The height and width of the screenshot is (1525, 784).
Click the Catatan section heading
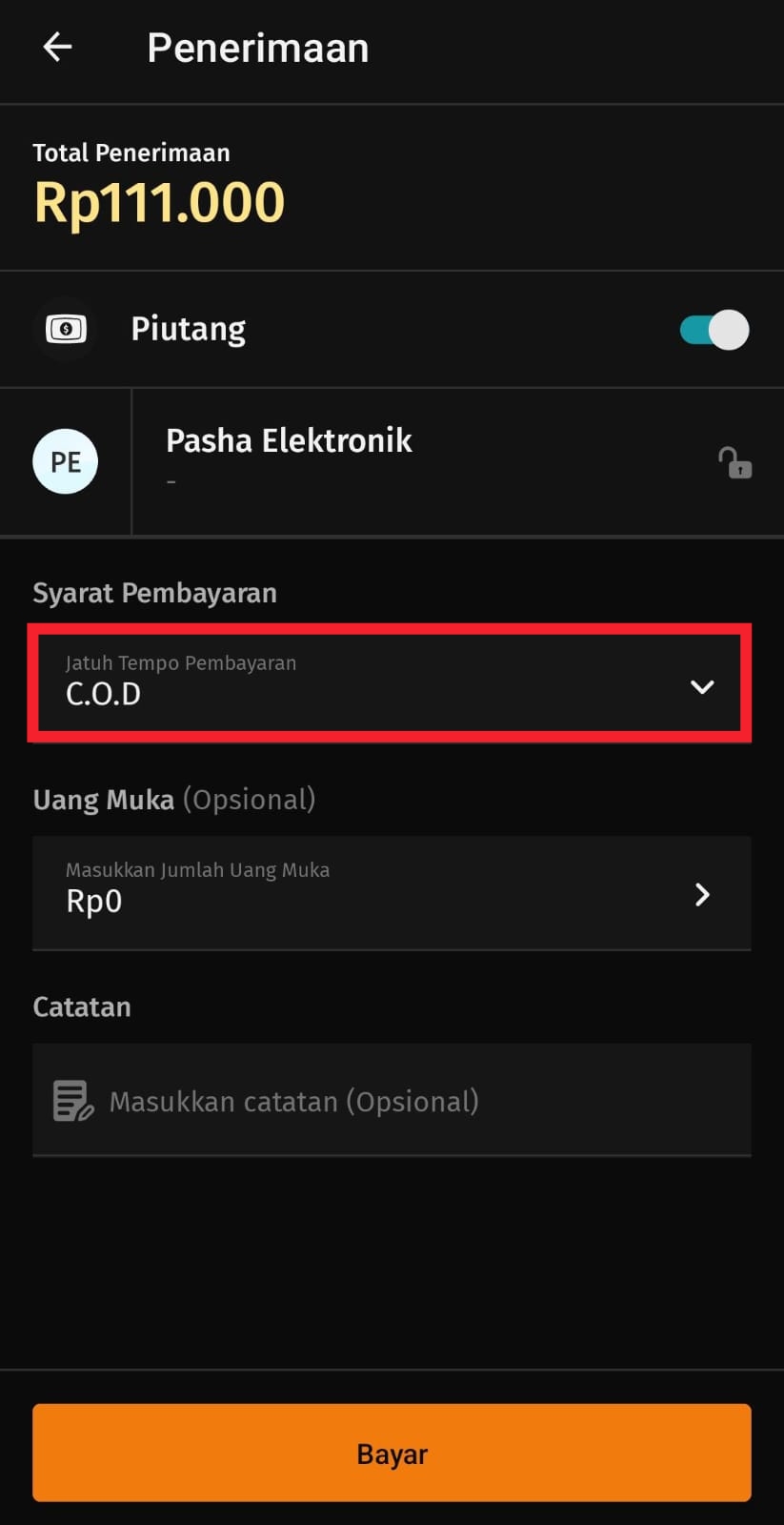(82, 1006)
